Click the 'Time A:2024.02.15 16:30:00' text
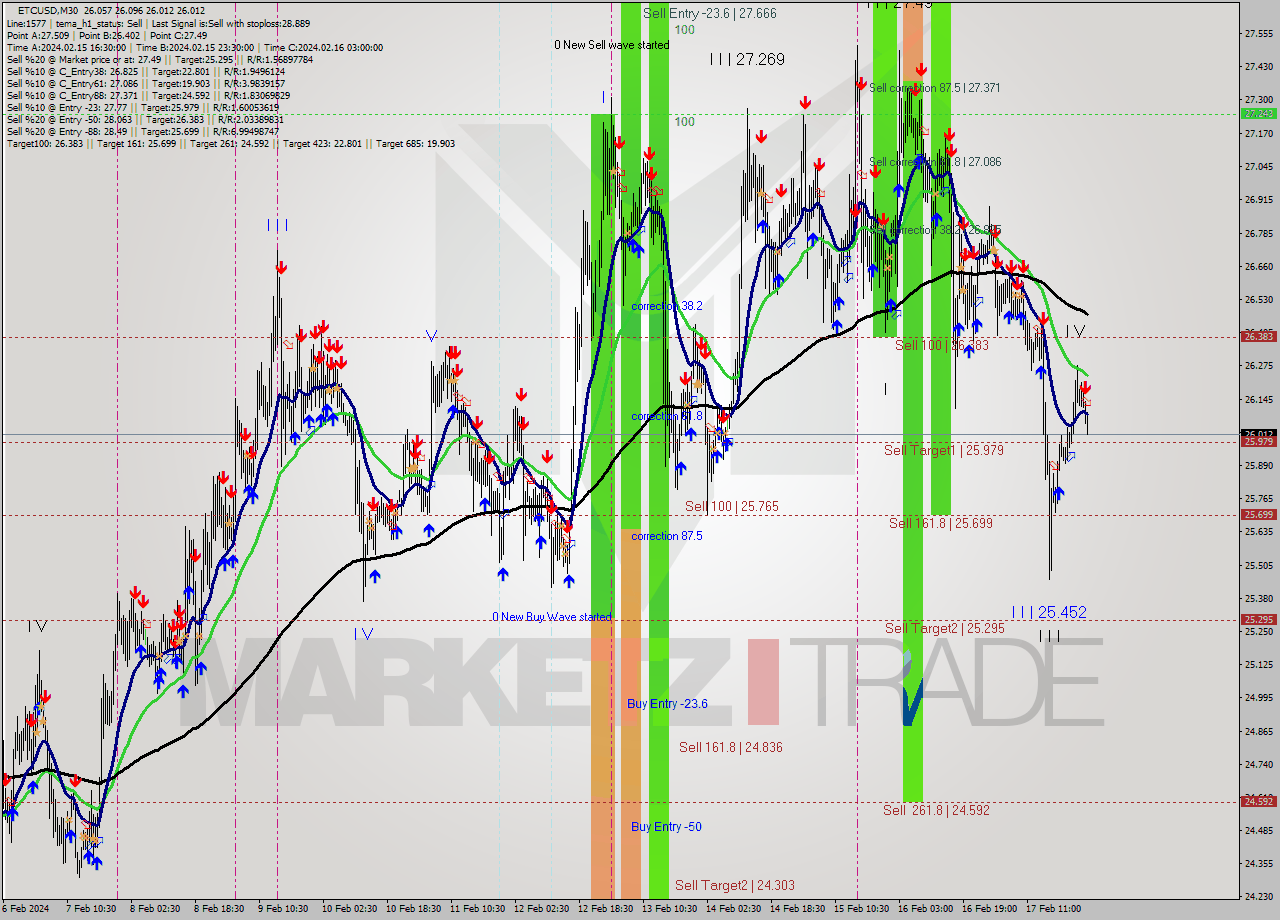Image resolution: width=1280 pixels, height=920 pixels. click(x=66, y=47)
